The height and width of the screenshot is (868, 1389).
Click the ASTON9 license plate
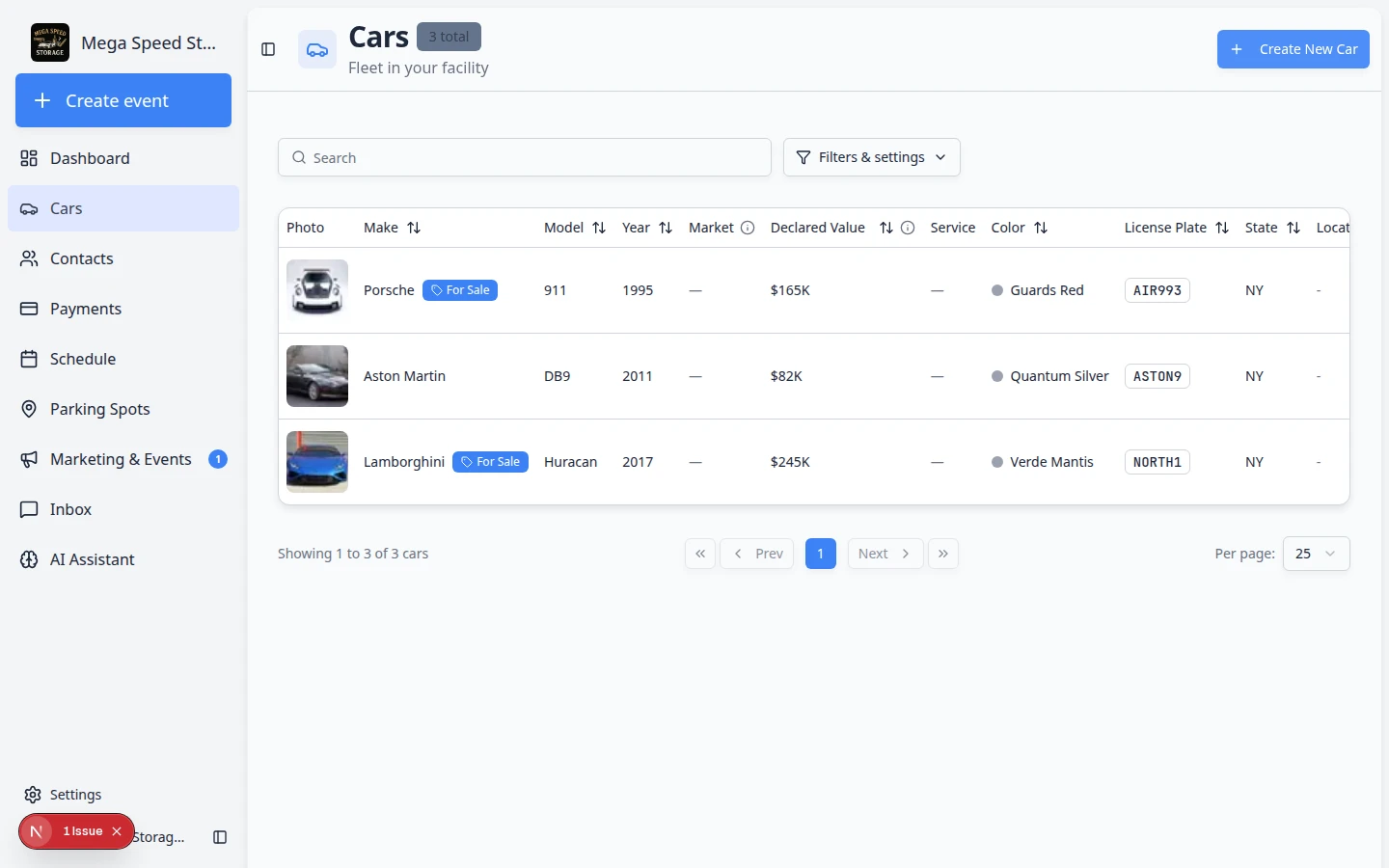click(x=1157, y=376)
